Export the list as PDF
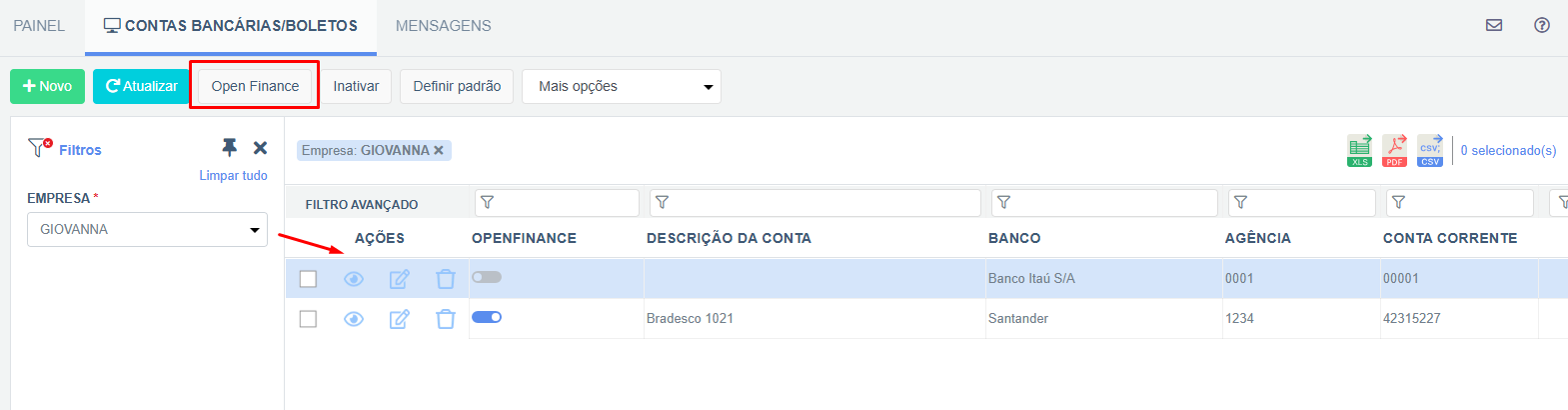Image resolution: width=1568 pixels, height=410 pixels. point(1394,150)
